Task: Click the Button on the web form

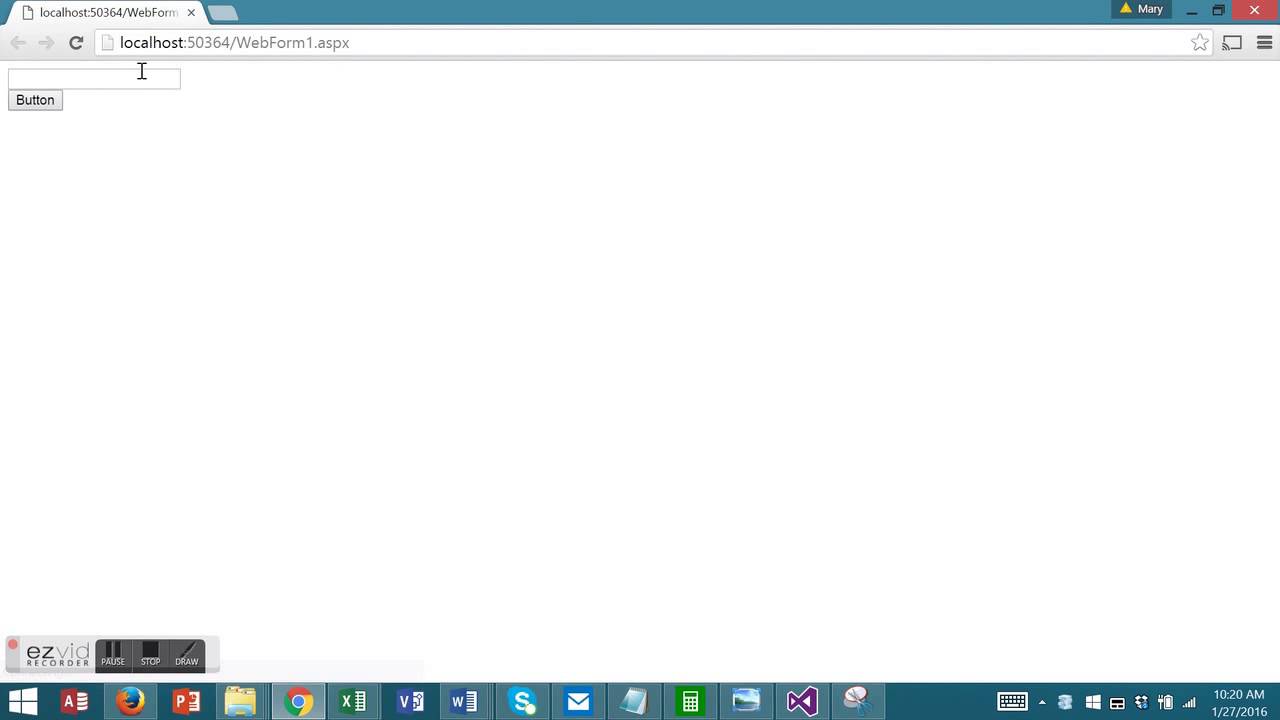Action: click(35, 100)
